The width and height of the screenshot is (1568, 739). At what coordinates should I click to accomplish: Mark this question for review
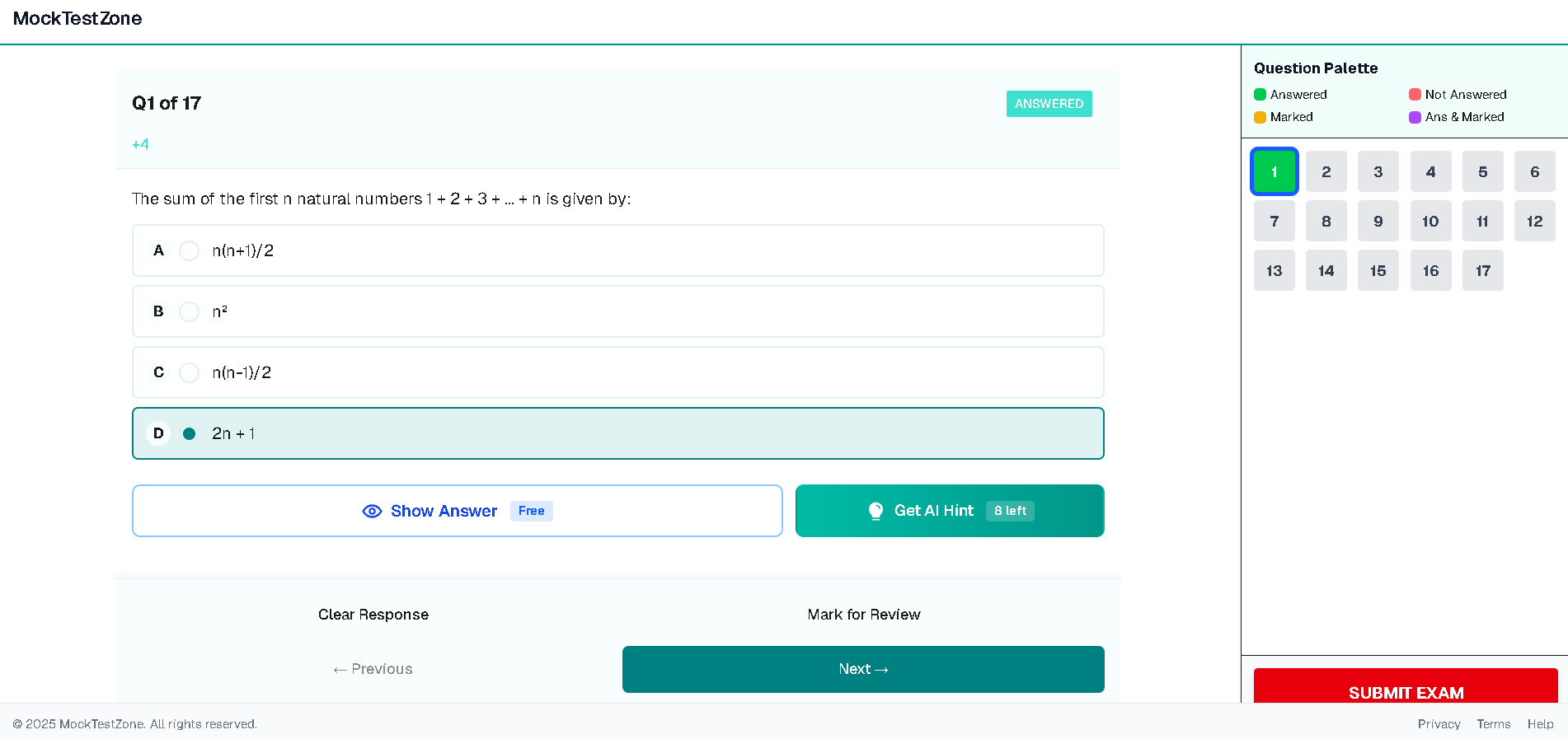tap(863, 615)
